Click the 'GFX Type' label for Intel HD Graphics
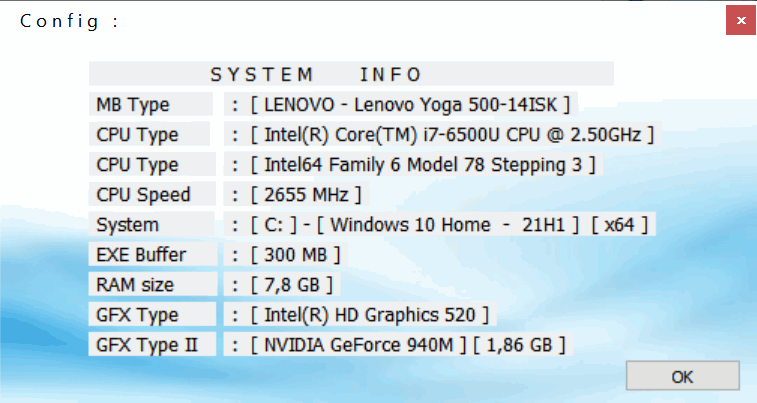This screenshot has width=757, height=403. coord(152,314)
